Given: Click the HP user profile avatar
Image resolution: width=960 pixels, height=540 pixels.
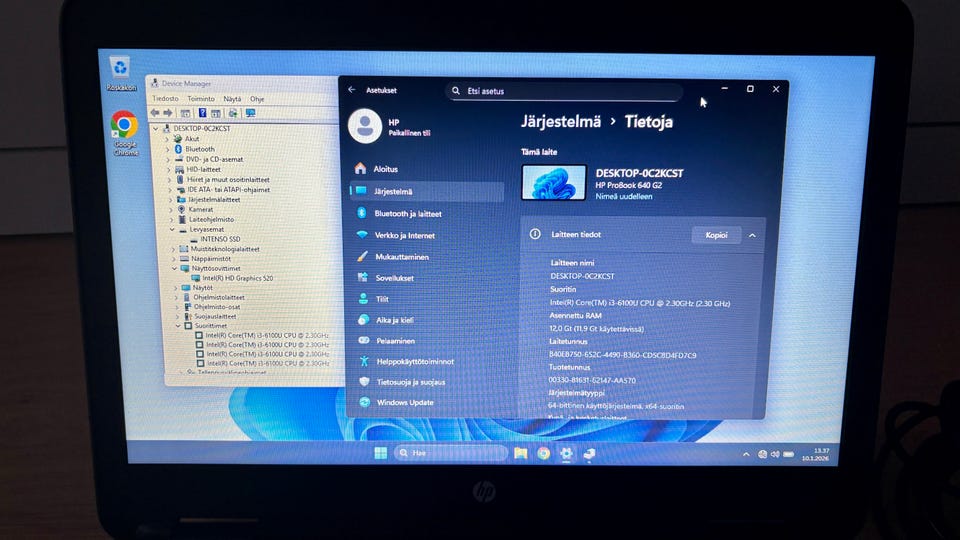Looking at the screenshot, I should [365, 126].
